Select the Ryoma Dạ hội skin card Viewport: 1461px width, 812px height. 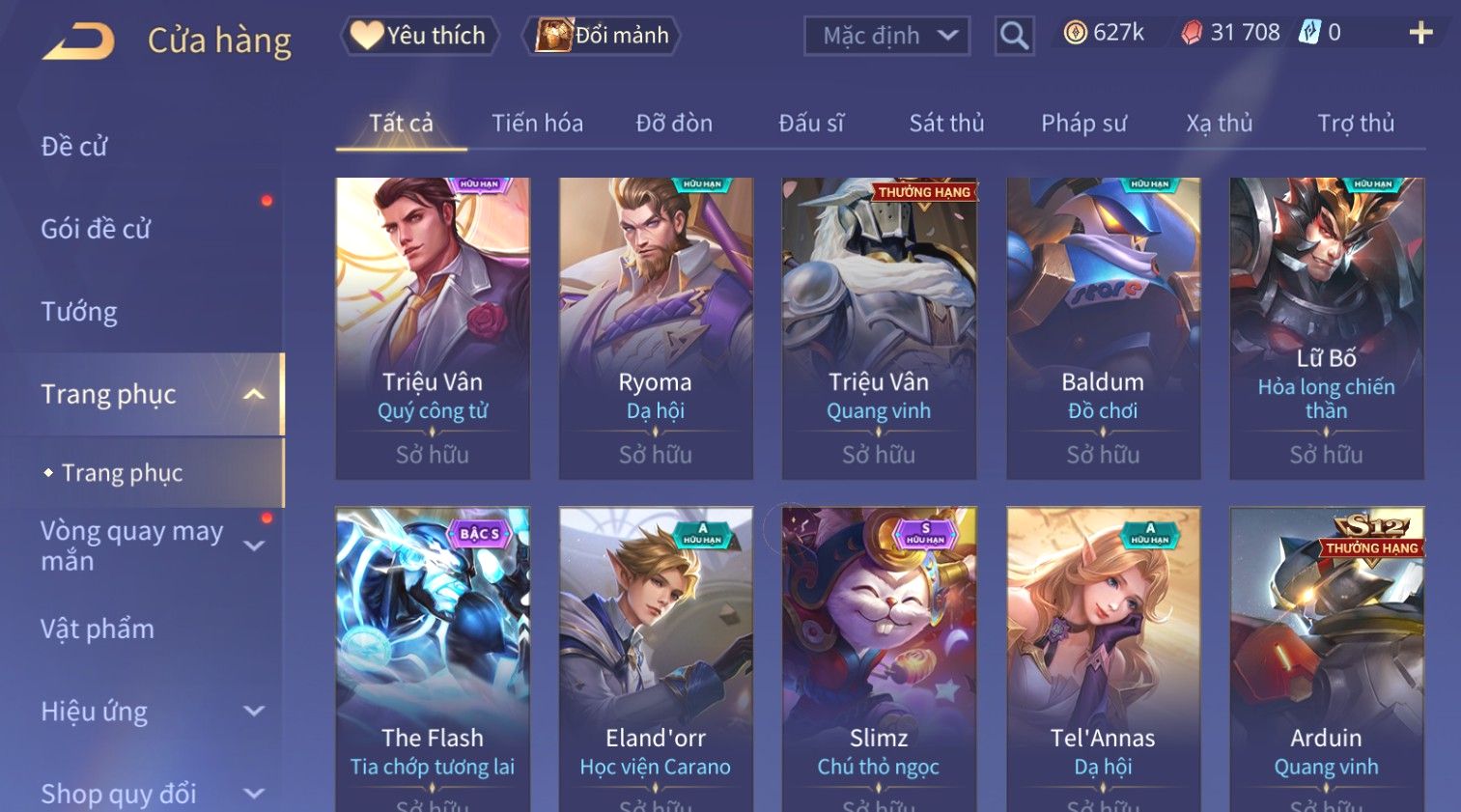pos(656,328)
